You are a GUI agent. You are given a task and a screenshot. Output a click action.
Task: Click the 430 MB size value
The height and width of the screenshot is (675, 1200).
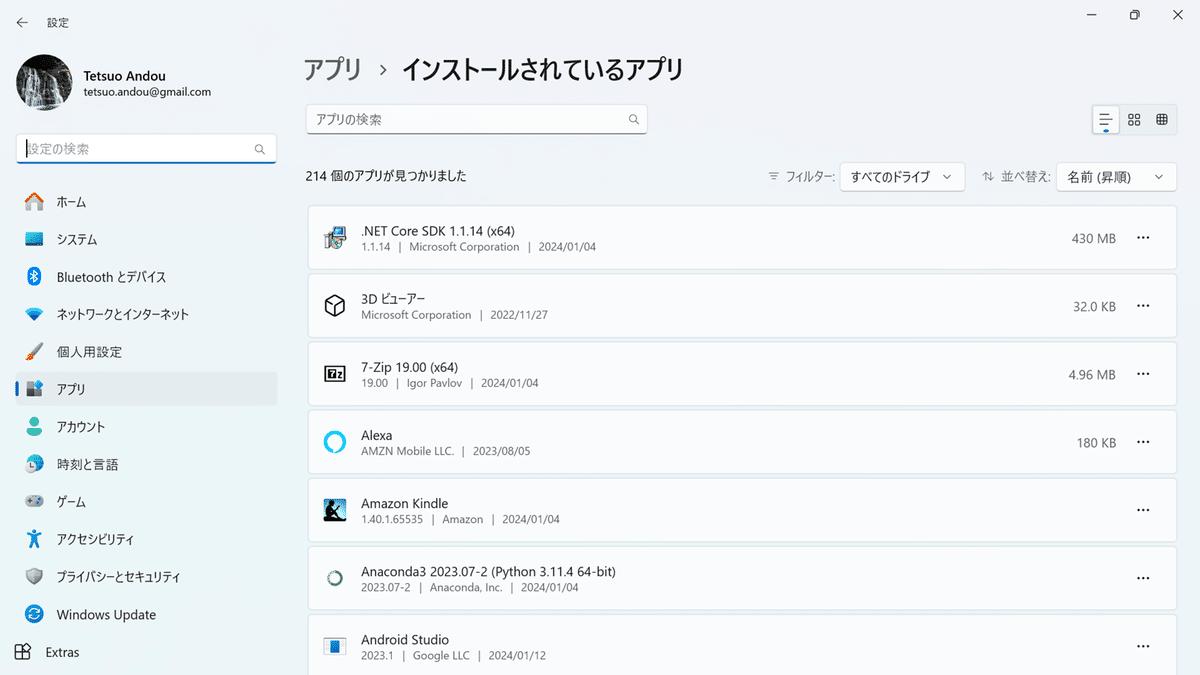click(1094, 238)
